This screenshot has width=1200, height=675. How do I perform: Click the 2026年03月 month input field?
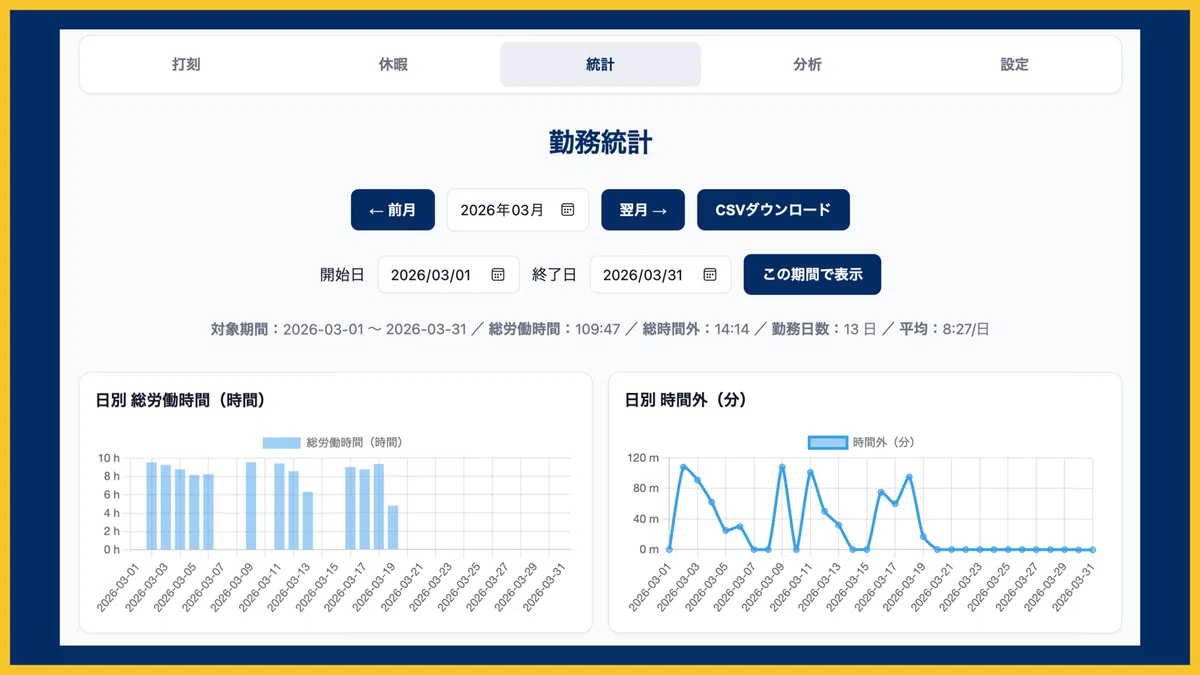coord(517,210)
